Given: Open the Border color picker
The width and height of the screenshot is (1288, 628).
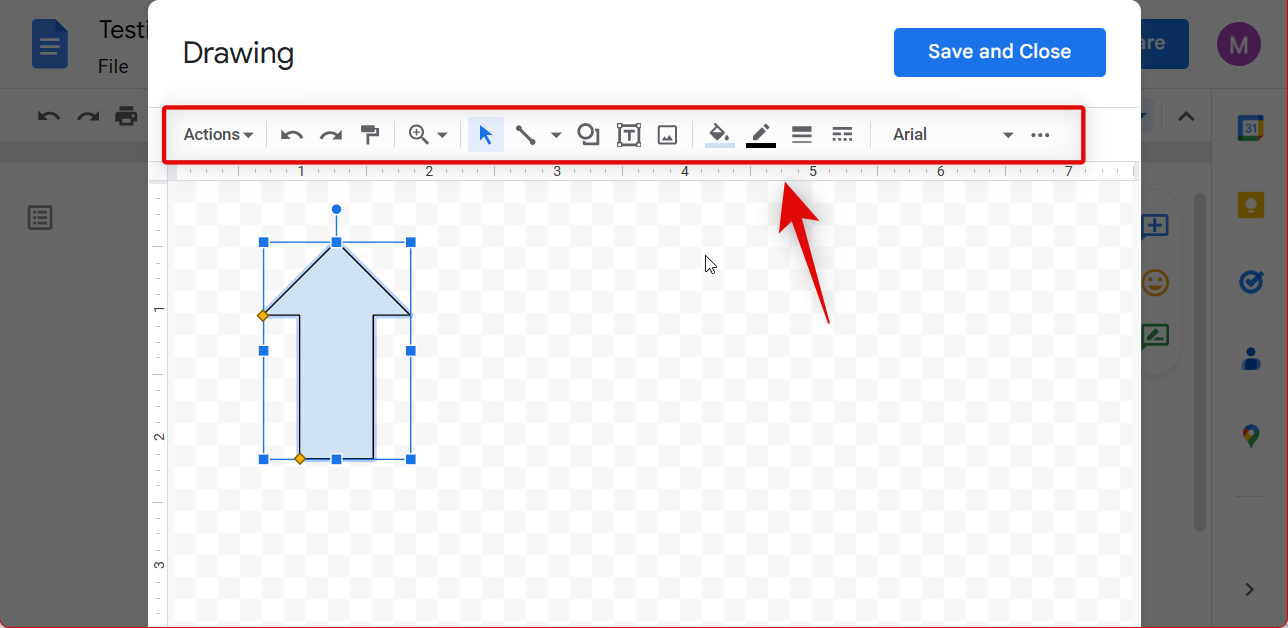Looking at the screenshot, I should pos(761,135).
